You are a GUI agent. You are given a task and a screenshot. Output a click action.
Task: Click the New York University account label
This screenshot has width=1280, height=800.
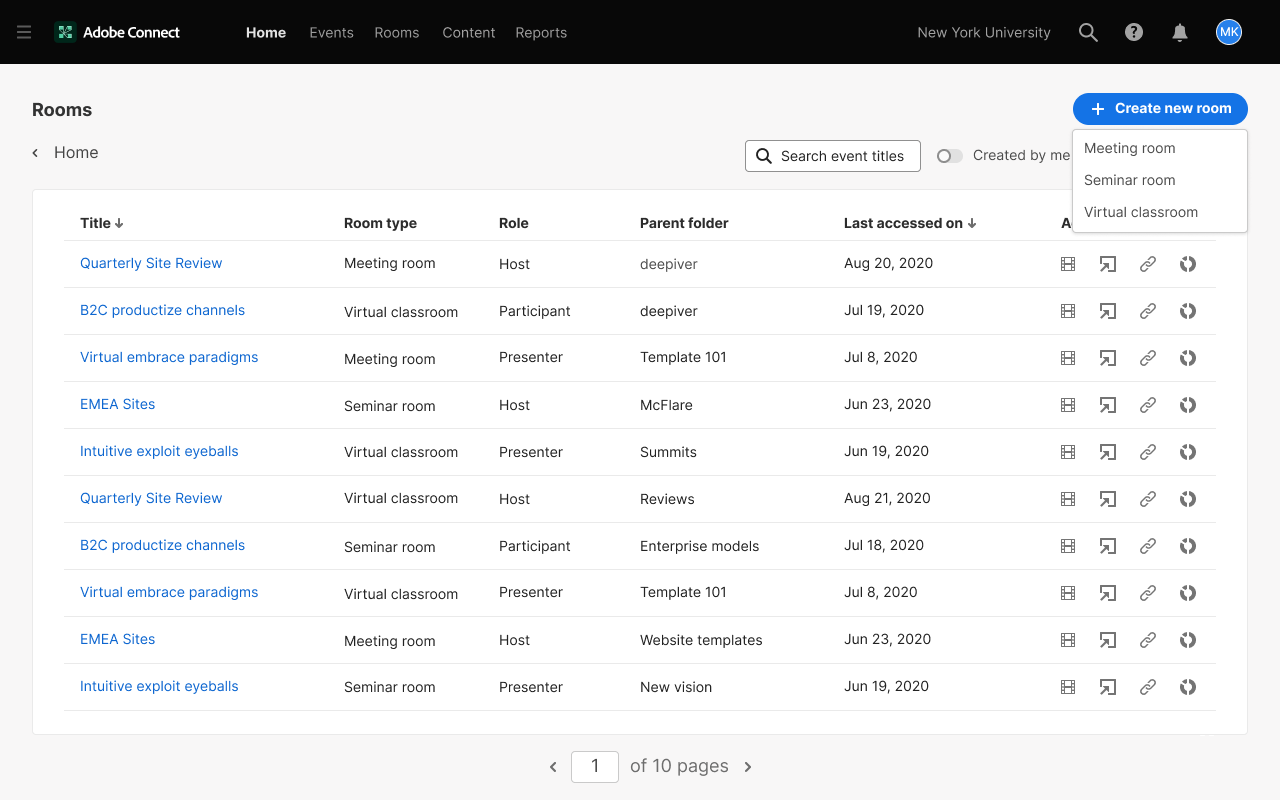[x=984, y=32]
